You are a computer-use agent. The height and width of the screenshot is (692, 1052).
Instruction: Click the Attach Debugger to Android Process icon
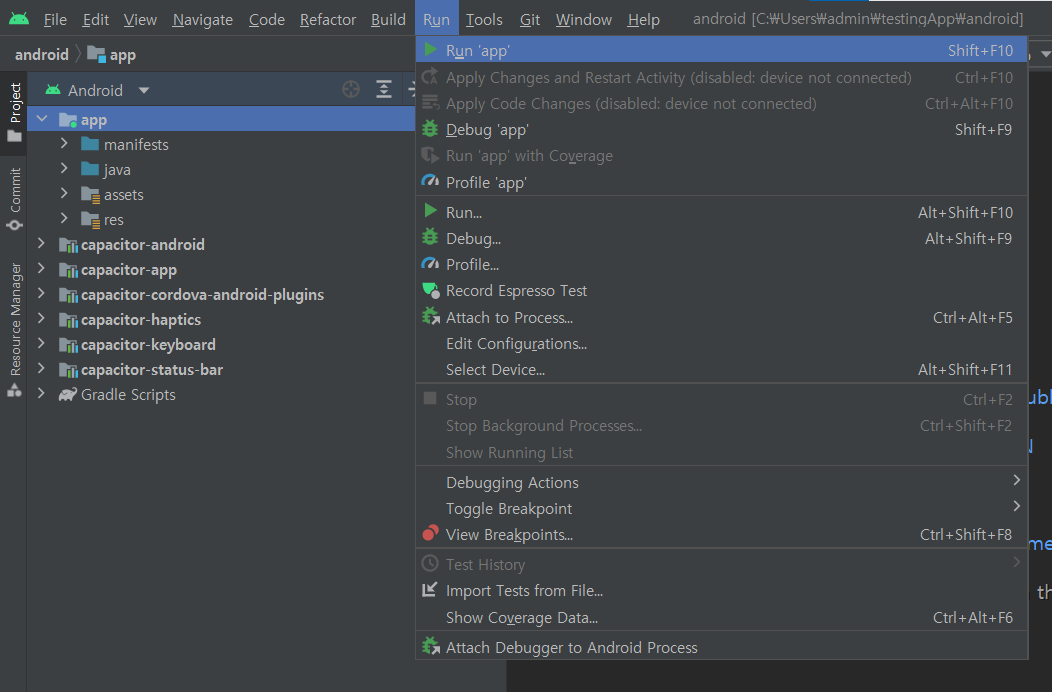point(431,647)
